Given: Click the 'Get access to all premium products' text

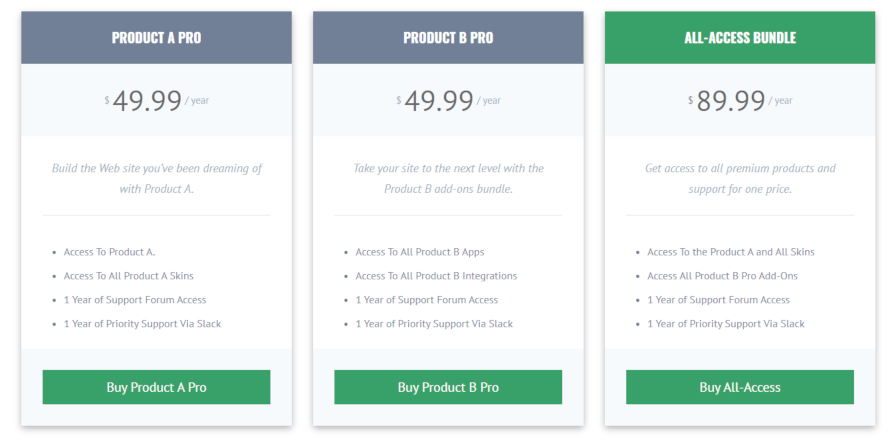Looking at the screenshot, I should coord(739,178).
